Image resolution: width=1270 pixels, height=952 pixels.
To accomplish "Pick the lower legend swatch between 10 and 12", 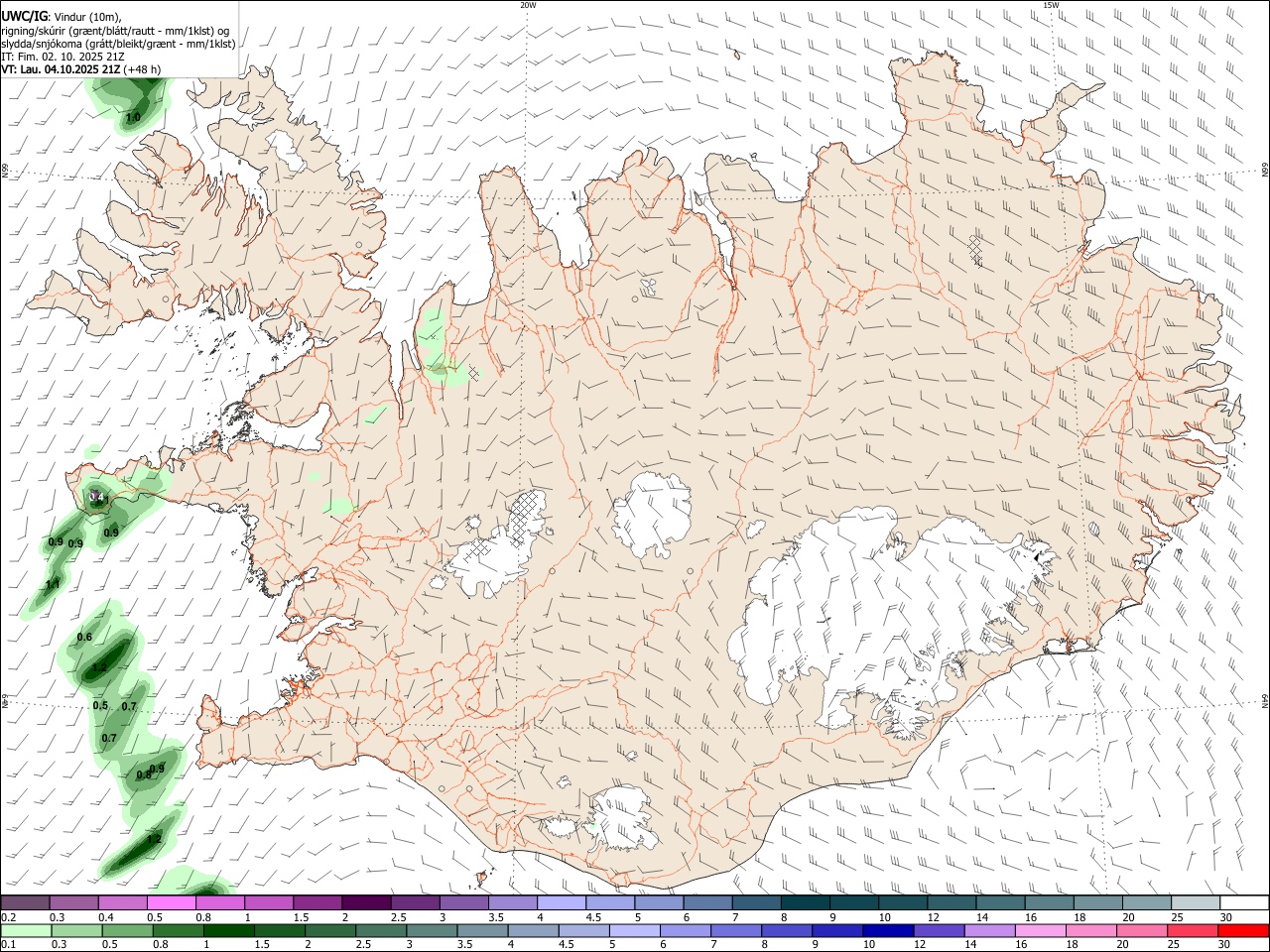I will 886,931.
